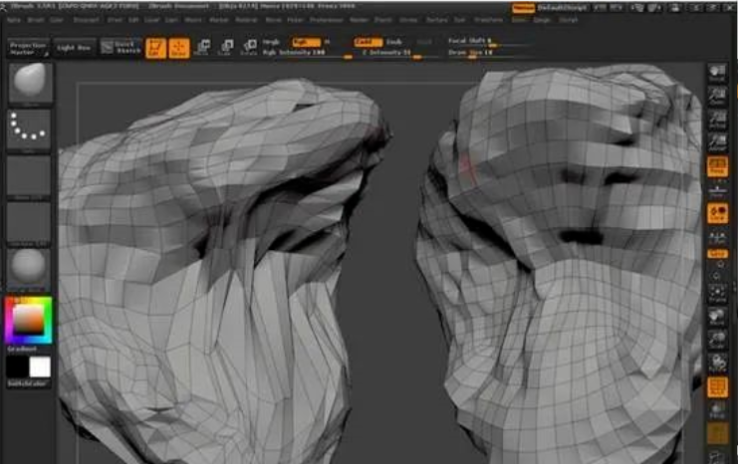Click the Z Intensity slider
This screenshot has width=738, height=464.
391,53
